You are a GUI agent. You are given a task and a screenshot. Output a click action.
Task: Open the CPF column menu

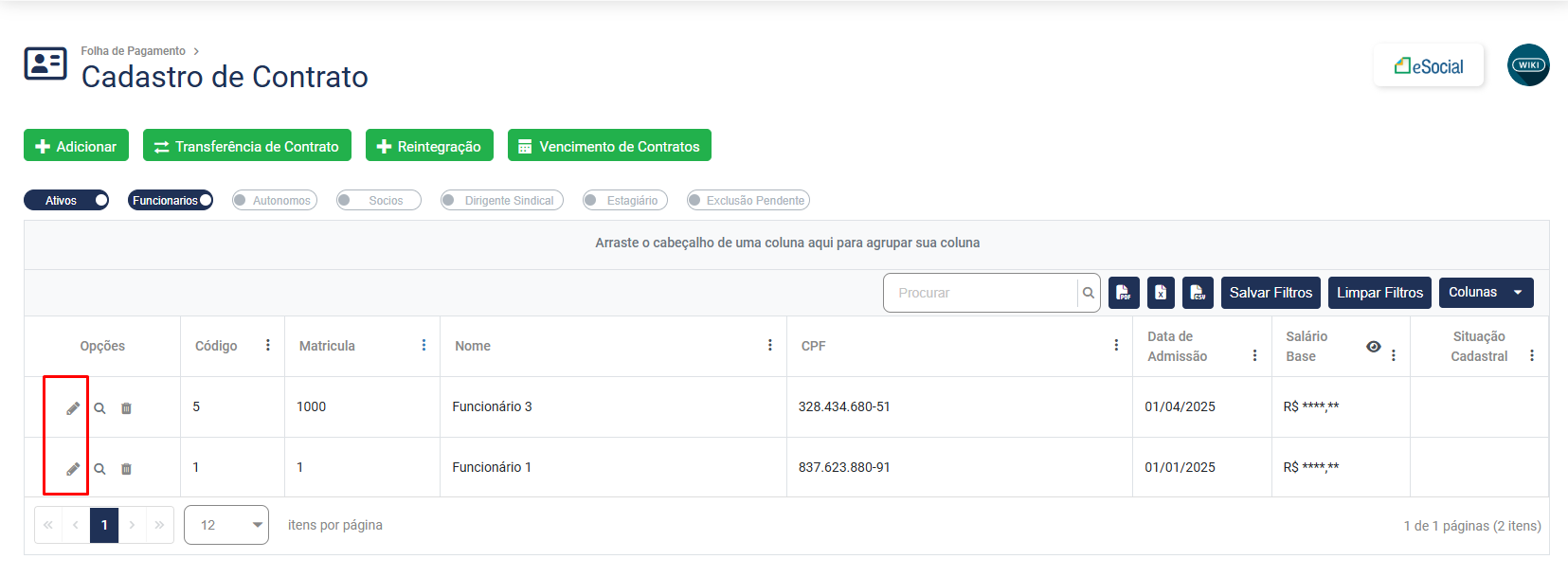coord(1116,346)
